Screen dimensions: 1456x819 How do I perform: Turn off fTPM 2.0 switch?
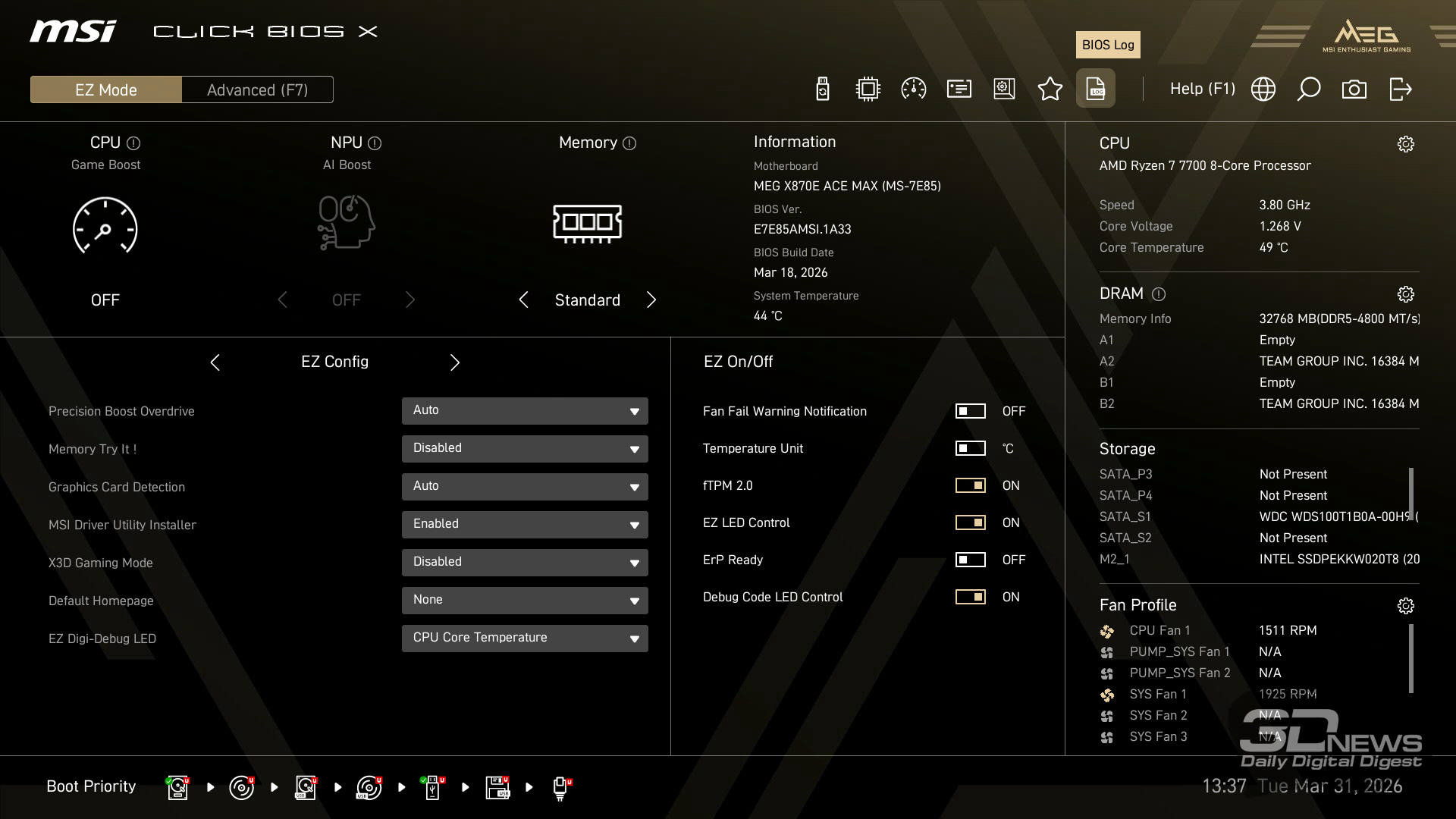(970, 485)
